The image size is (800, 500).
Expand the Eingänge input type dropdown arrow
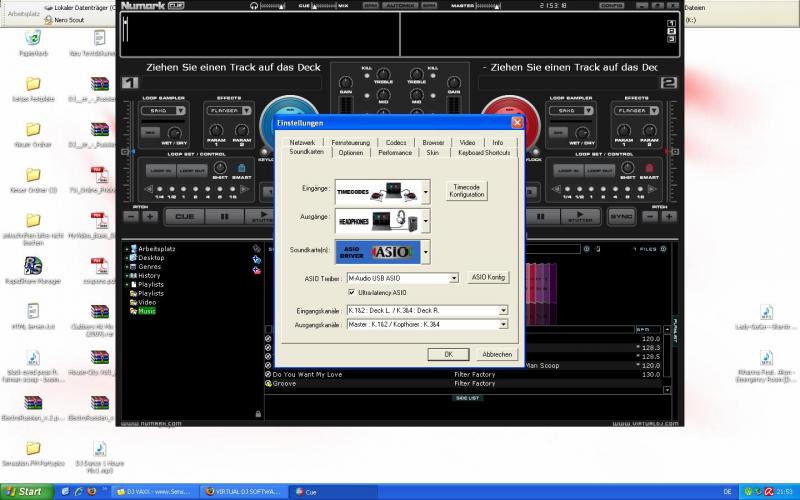[x=425, y=190]
